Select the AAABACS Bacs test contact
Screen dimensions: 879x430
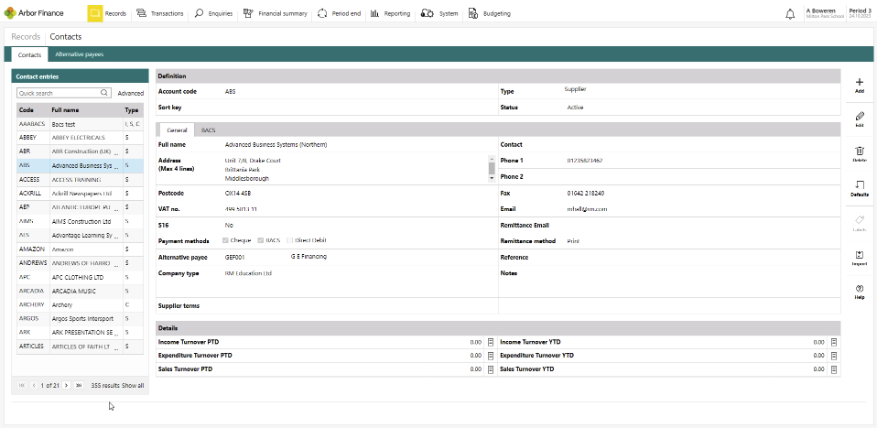tap(80, 124)
